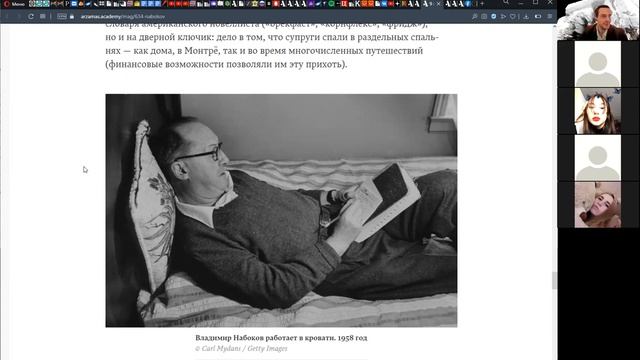Open the battery saver icon
Image resolution: width=640 pixels, height=360 pixels.
pyautogui.click(x=538, y=16)
